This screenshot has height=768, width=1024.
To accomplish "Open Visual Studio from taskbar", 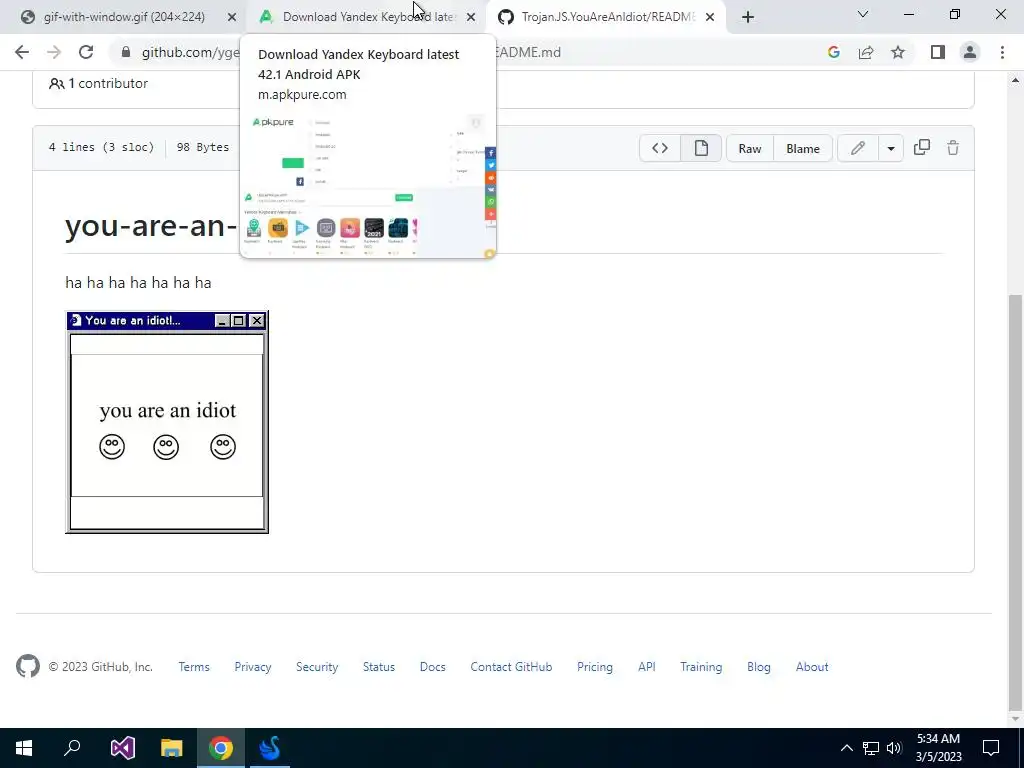I will [122, 748].
